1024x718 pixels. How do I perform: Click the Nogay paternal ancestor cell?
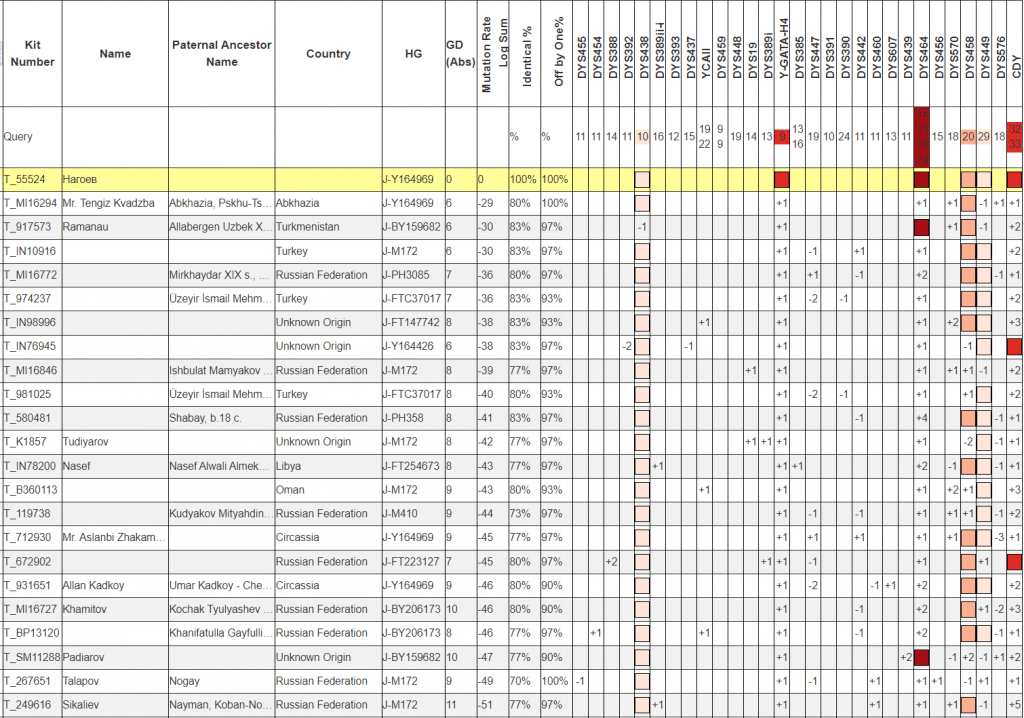(x=185, y=682)
